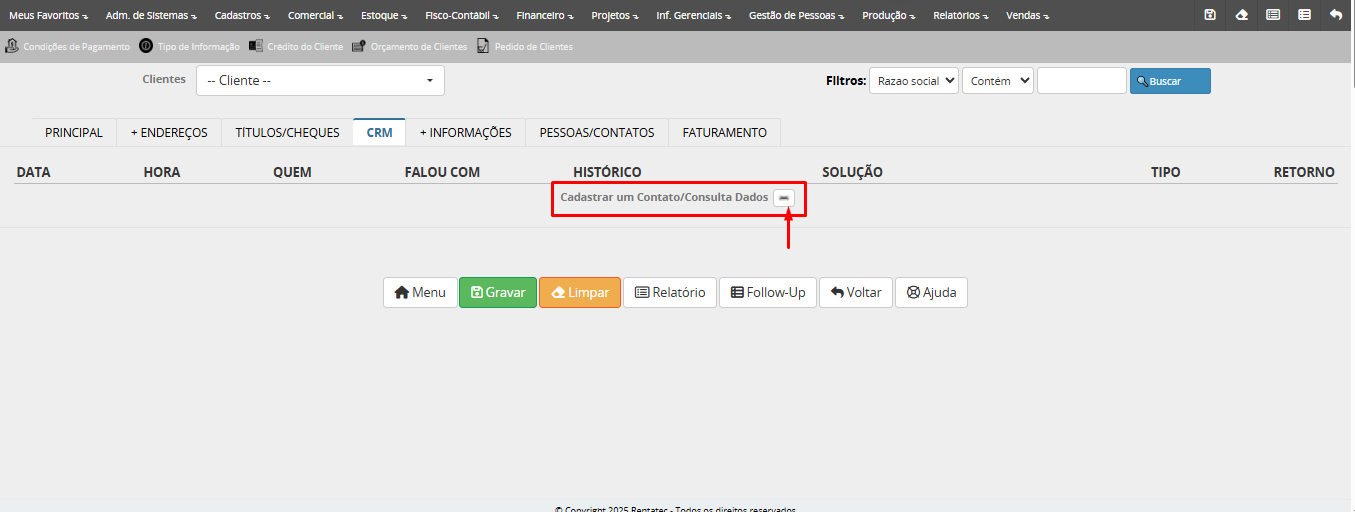Open Condições de Pagamento shortcut
Image resolution: width=1355 pixels, height=512 pixels.
tap(68, 46)
